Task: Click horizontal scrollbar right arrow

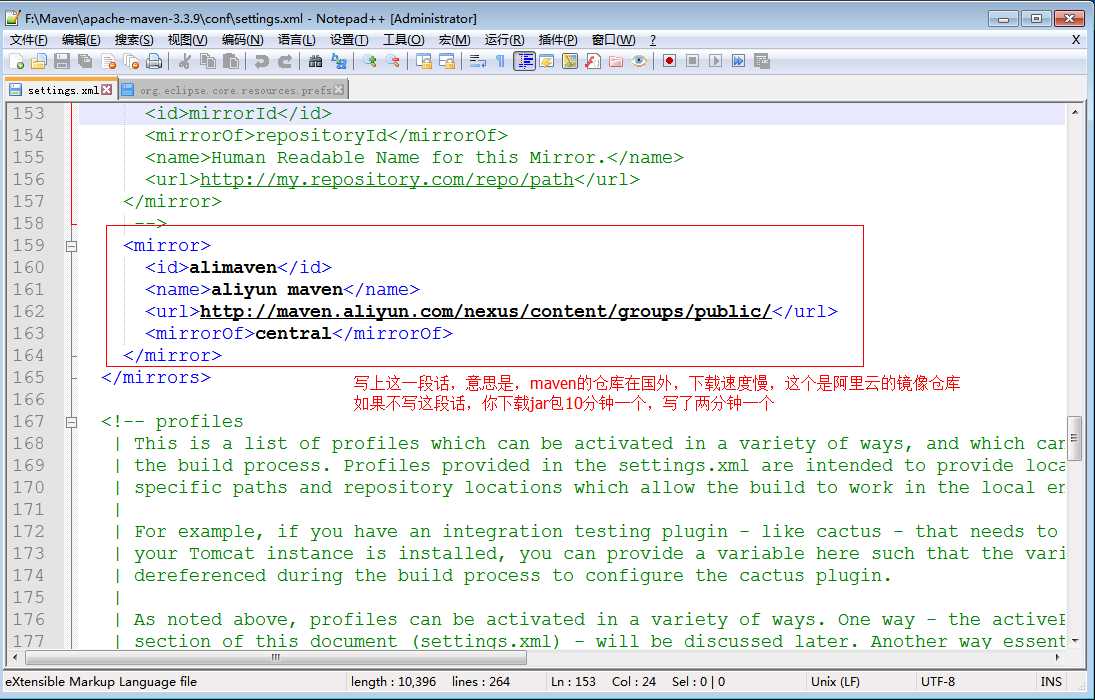Action: click(x=1057, y=657)
